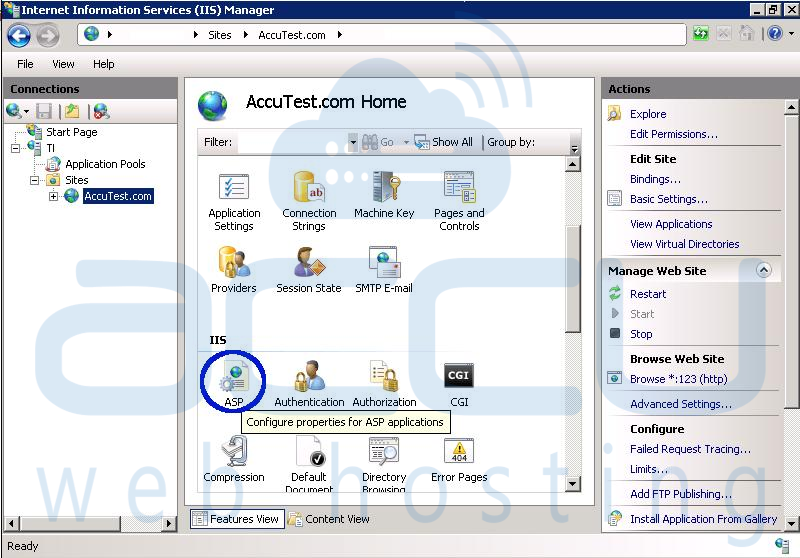The image size is (800, 558).
Task: Open Pages and Controls feature
Action: click(459, 201)
